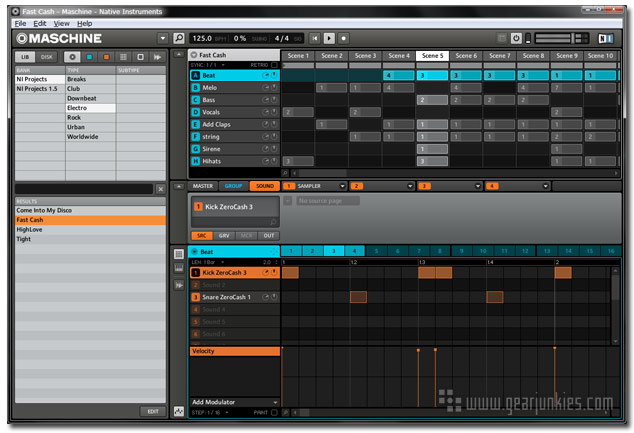The width and height of the screenshot is (634, 433).
Task: Click the Fast Cash project round icon
Action: (194, 55)
